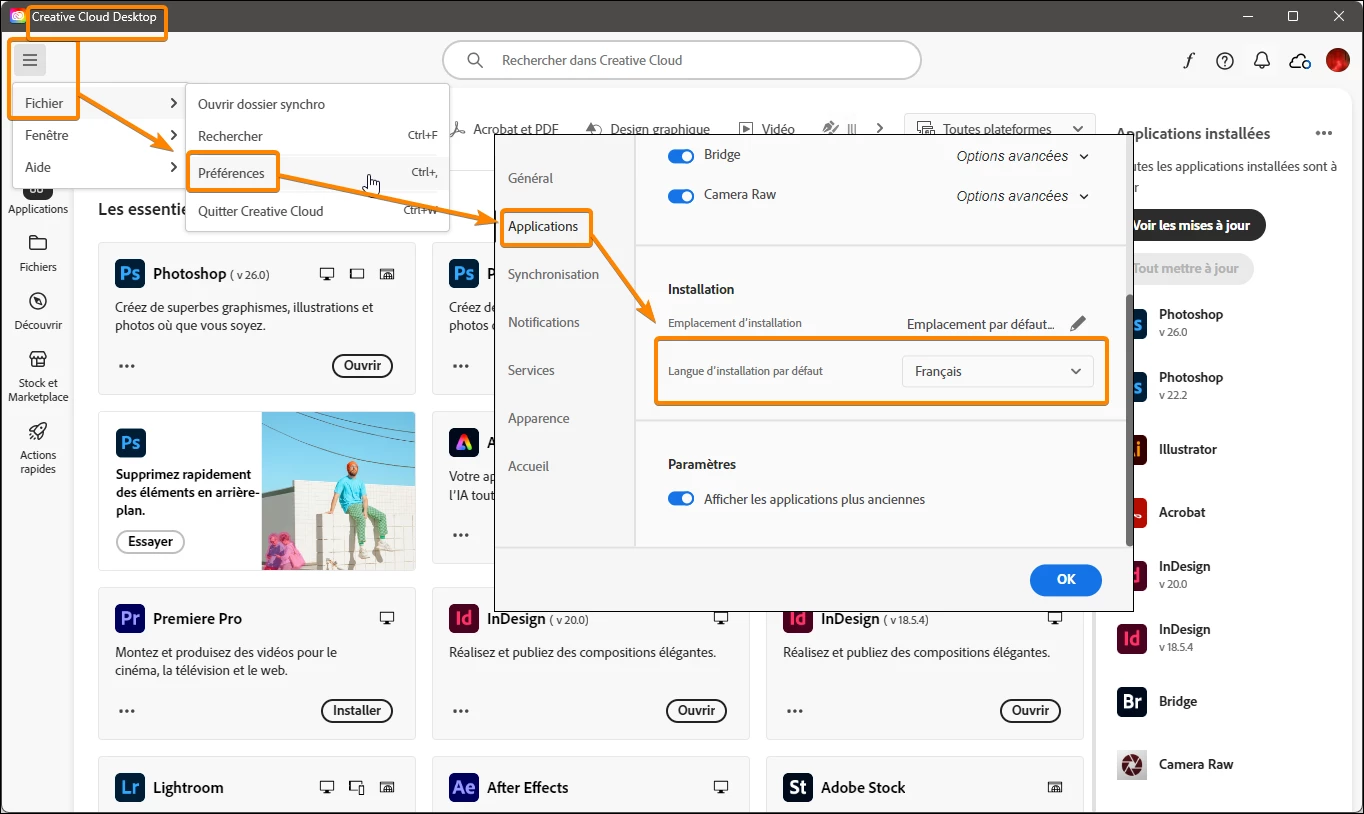Click the After Effects app icon

(x=464, y=788)
